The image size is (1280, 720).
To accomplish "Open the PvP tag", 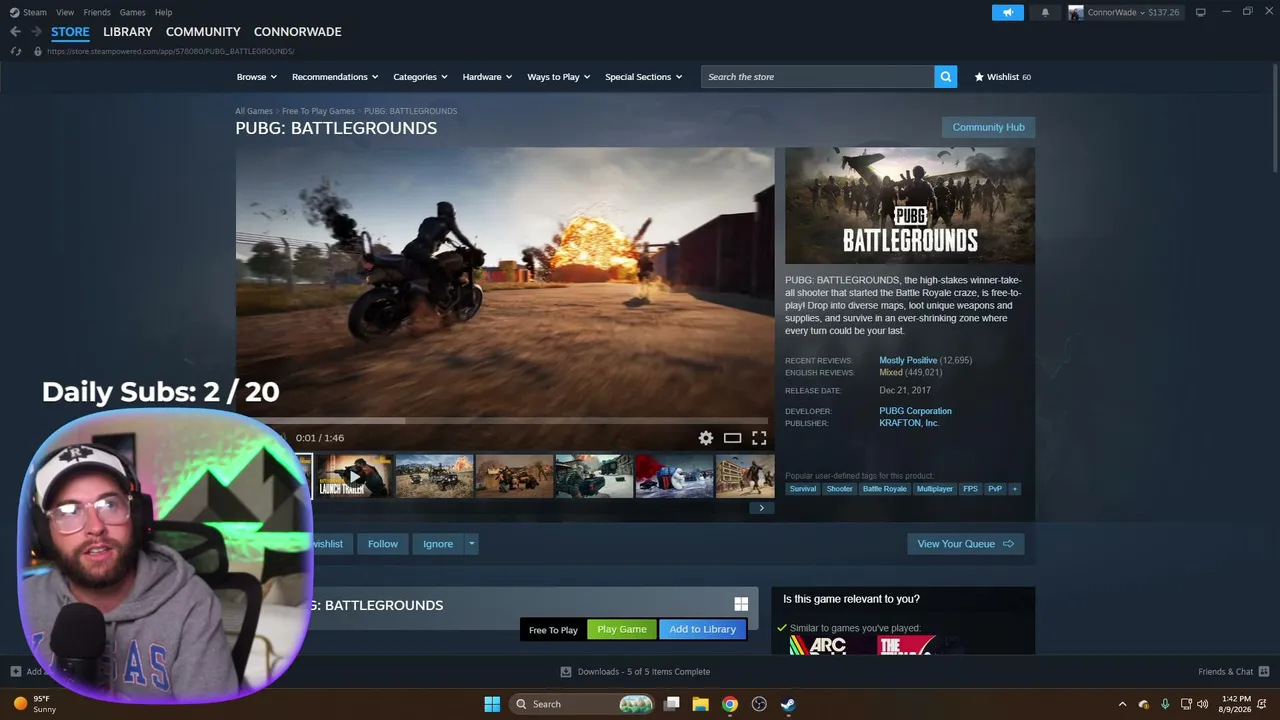I will [995, 489].
